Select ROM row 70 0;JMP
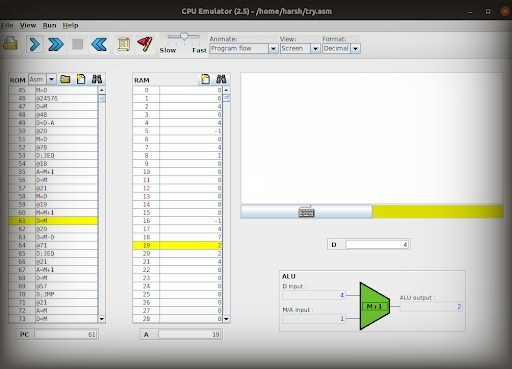512x369 pixels. coord(53,294)
